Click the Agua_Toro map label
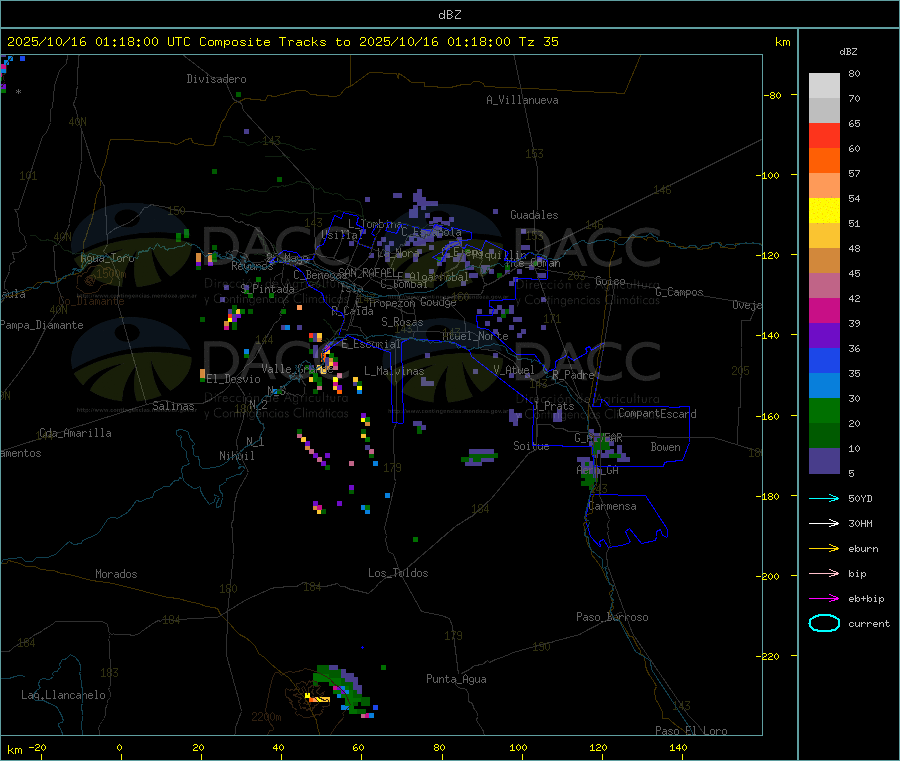 [107, 258]
